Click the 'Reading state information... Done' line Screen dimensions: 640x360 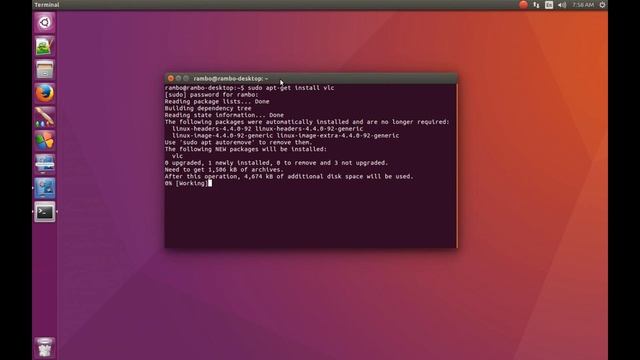224,115
